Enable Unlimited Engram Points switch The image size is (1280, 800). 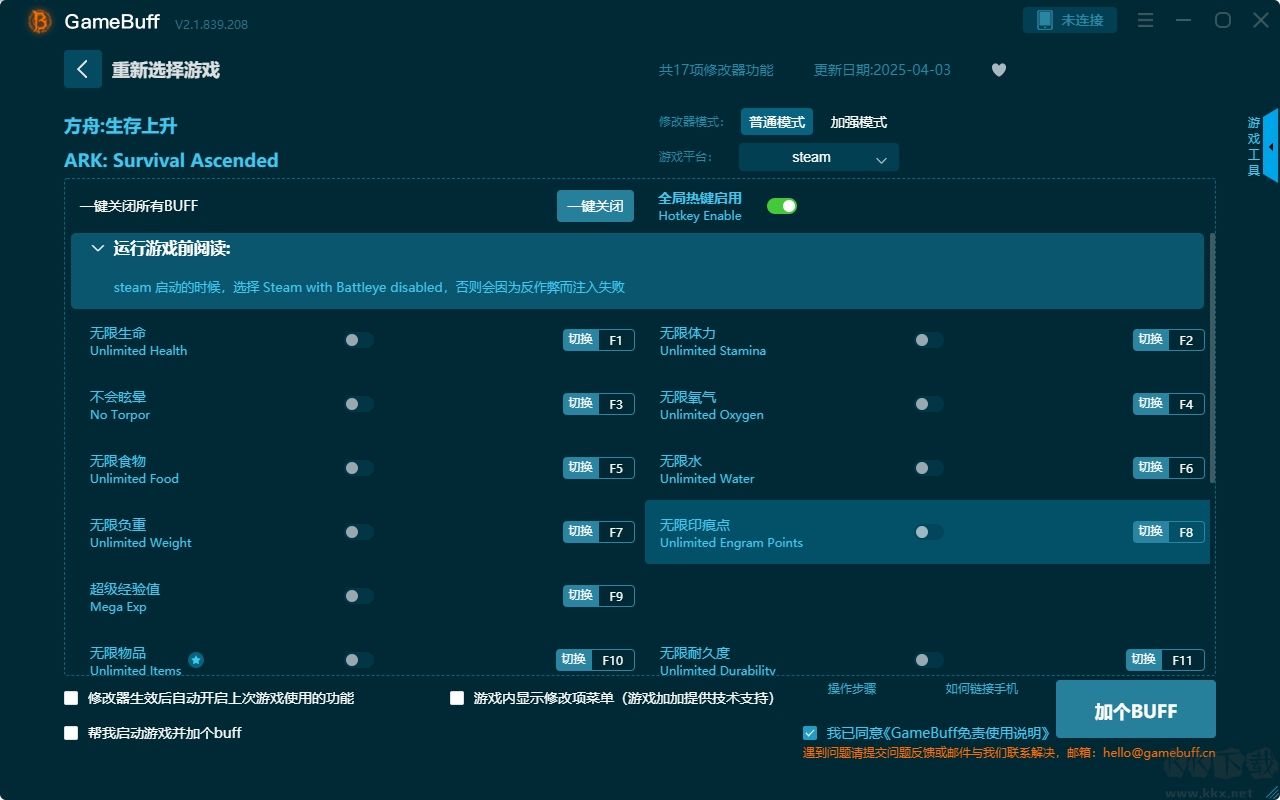(929, 532)
